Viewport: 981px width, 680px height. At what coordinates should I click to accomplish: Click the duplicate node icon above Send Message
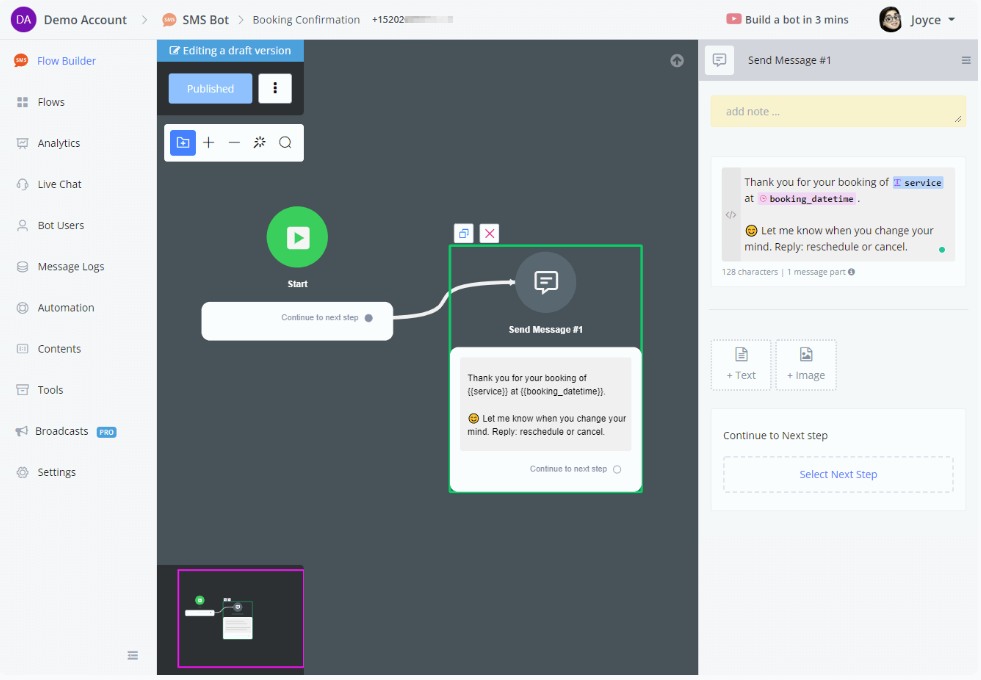(x=464, y=233)
